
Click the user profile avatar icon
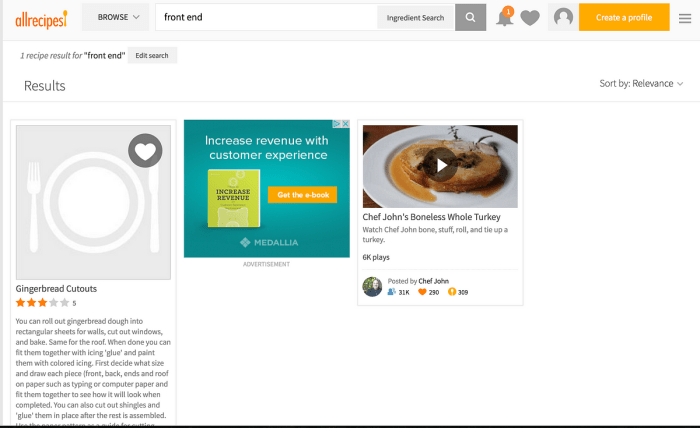(x=563, y=18)
